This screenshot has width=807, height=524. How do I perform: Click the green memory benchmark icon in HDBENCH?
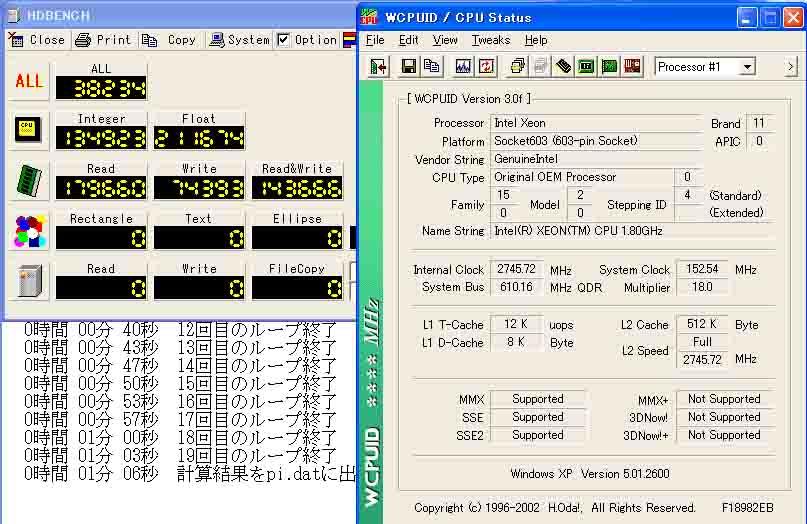(29, 180)
